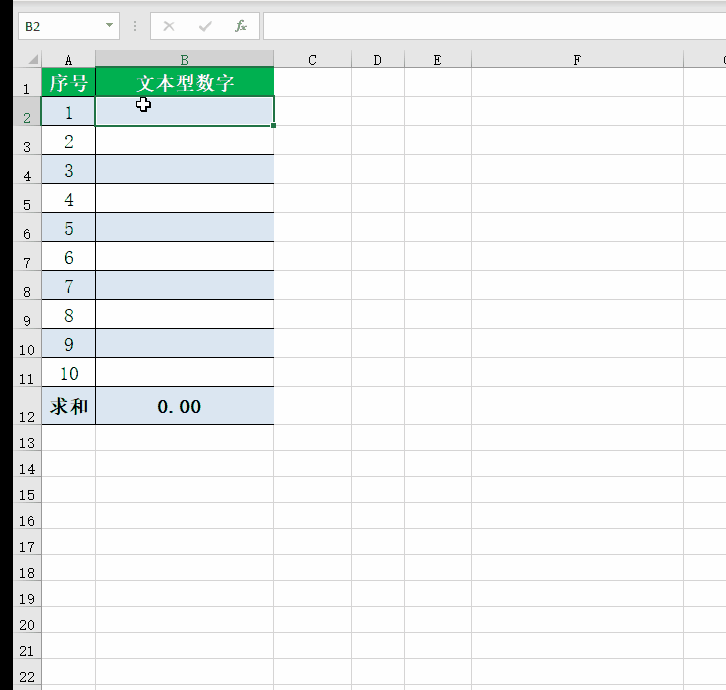Select row 2 header

(x=27, y=112)
